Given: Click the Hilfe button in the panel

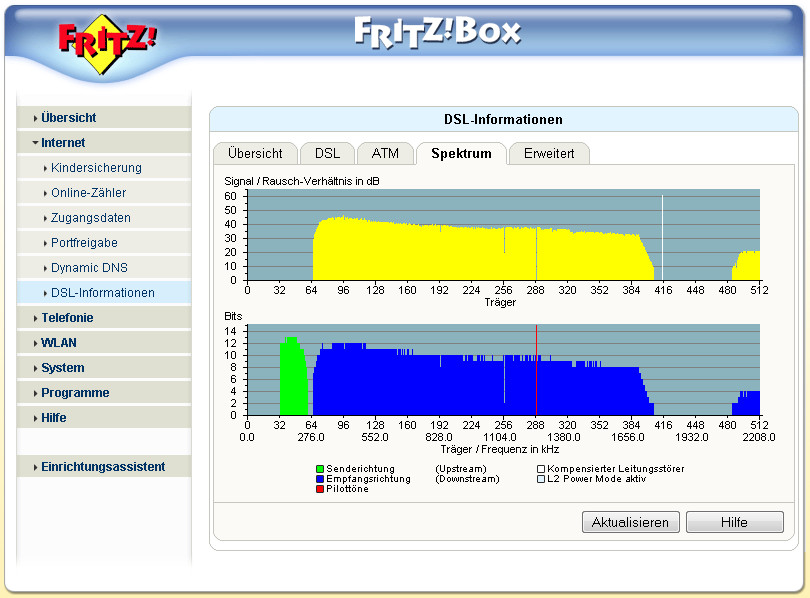Looking at the screenshot, I should (x=735, y=522).
